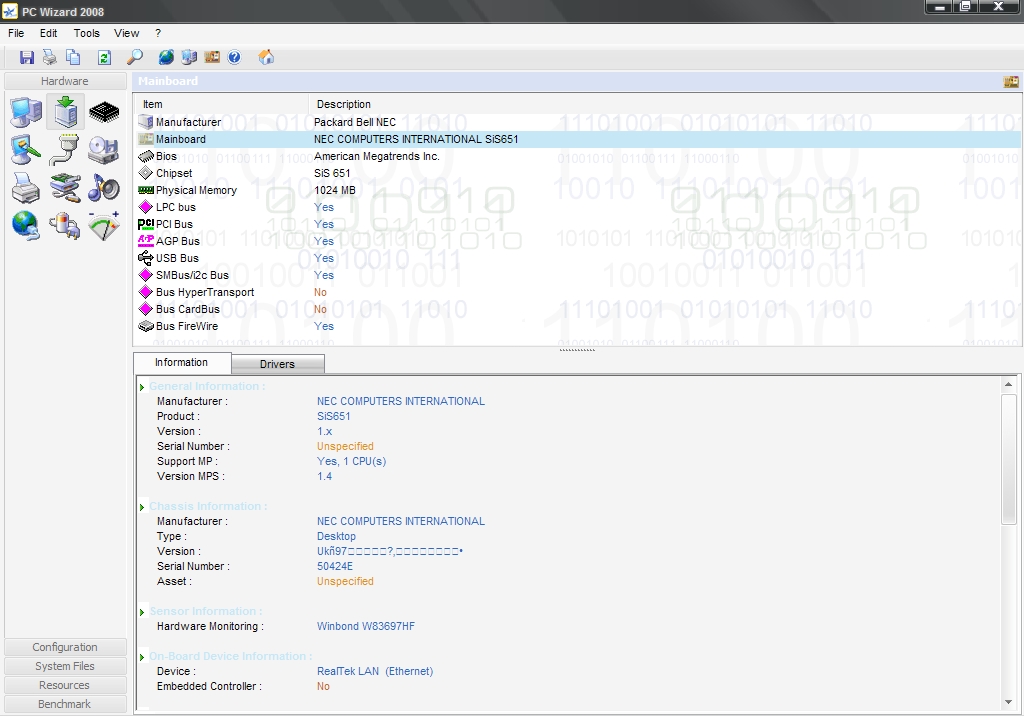Viewport: 1024px width, 716px height.
Task: Select the Mainboard tower icon with green arrow
Action: coord(65,112)
